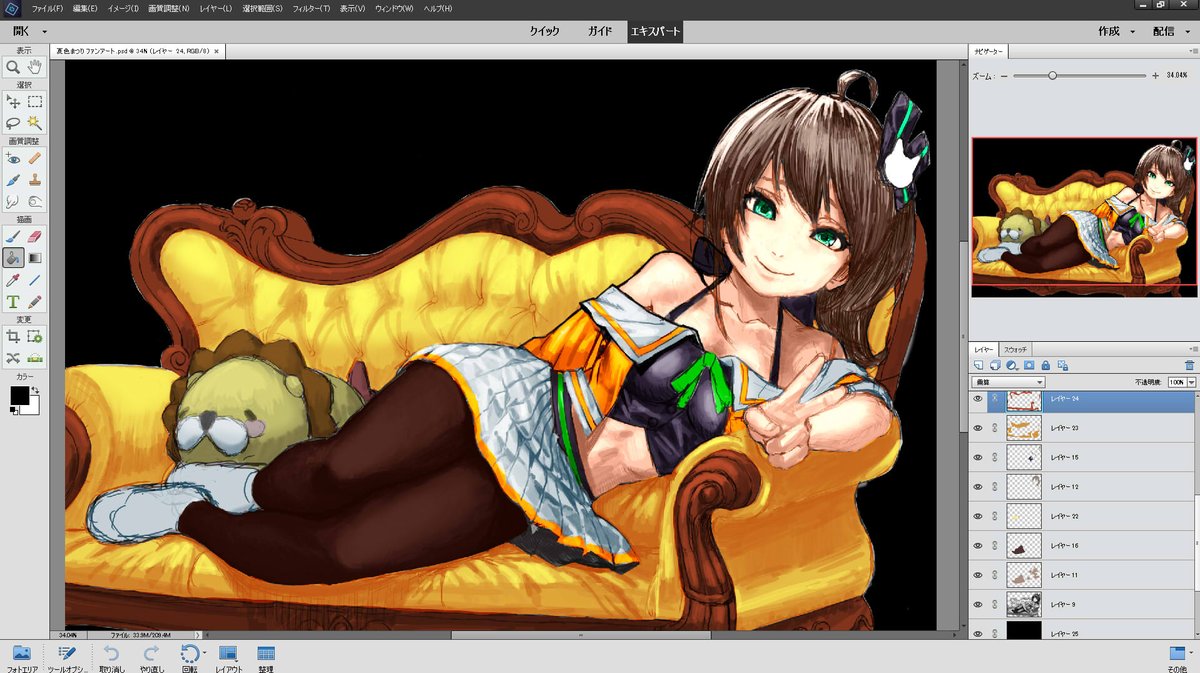Delete layer with trash icon
The width and height of the screenshot is (1200, 673).
tap(1189, 366)
